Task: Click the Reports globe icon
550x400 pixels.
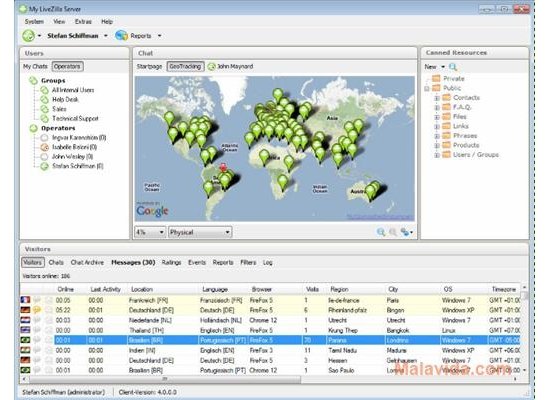Action: point(121,35)
